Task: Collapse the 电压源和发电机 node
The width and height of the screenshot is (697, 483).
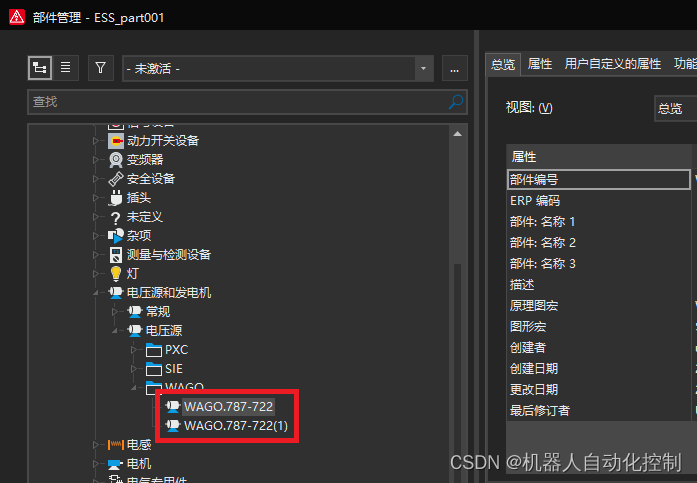Action: click(x=96, y=293)
